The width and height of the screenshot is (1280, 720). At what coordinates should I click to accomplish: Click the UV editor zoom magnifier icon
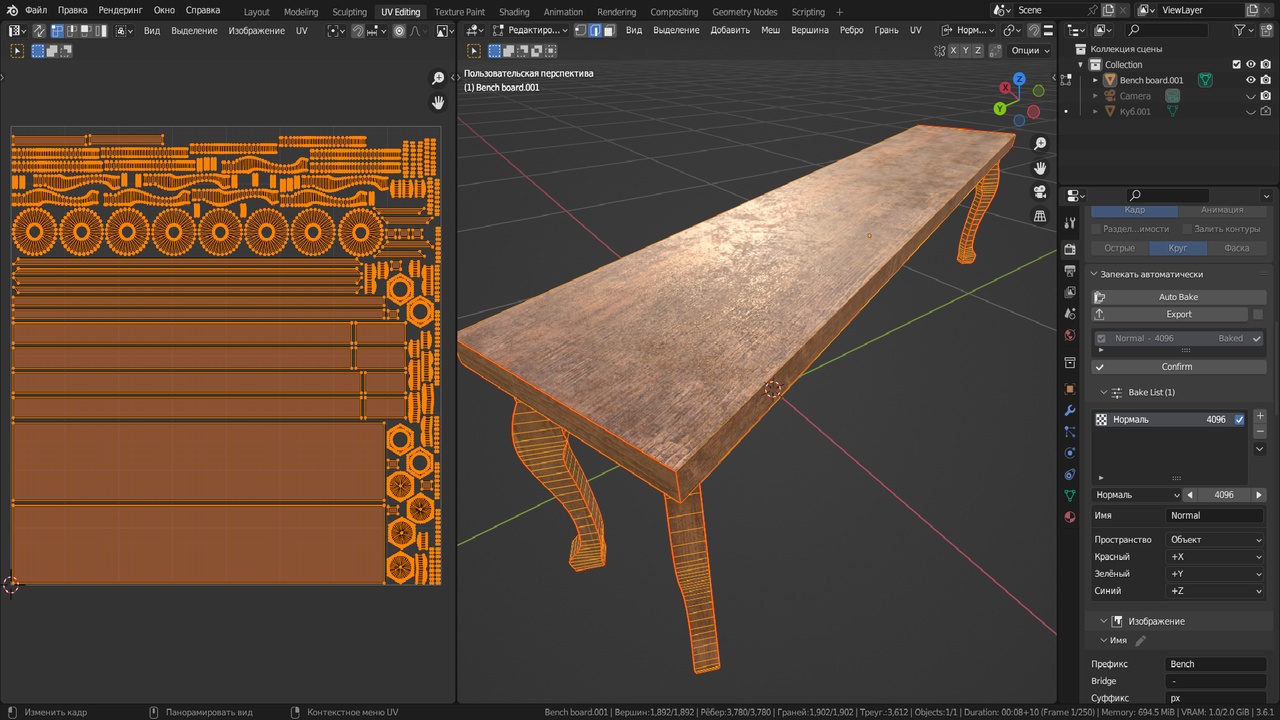click(x=438, y=79)
